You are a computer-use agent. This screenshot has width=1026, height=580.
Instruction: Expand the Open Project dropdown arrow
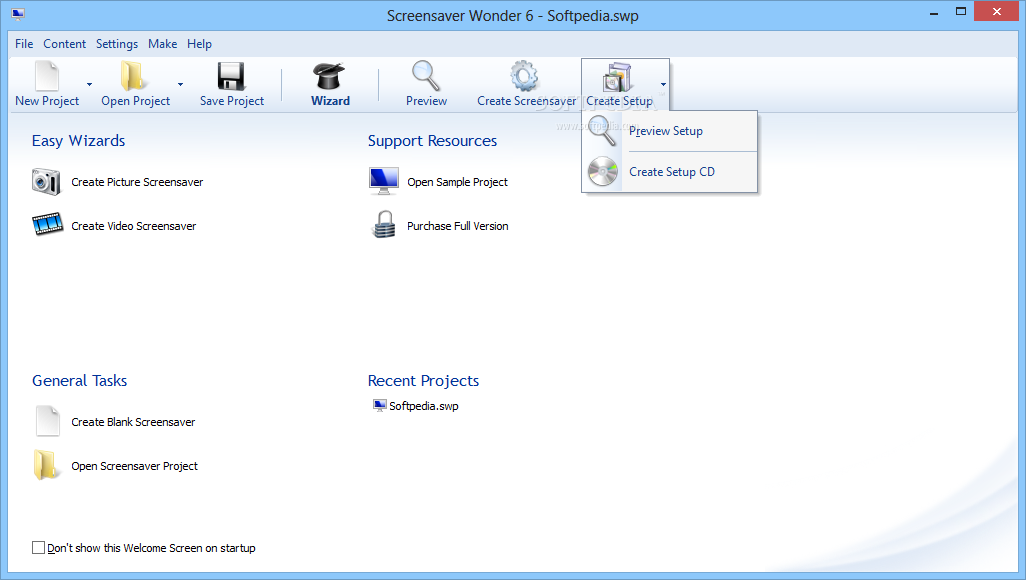181,84
